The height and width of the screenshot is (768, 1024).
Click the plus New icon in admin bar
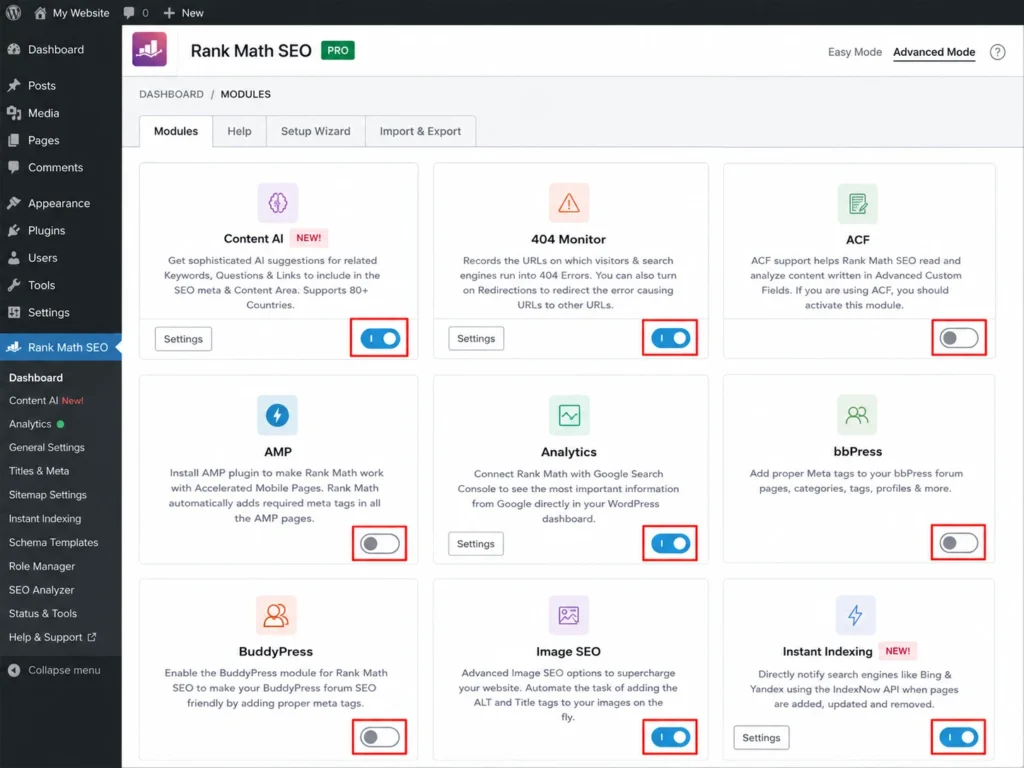point(169,13)
